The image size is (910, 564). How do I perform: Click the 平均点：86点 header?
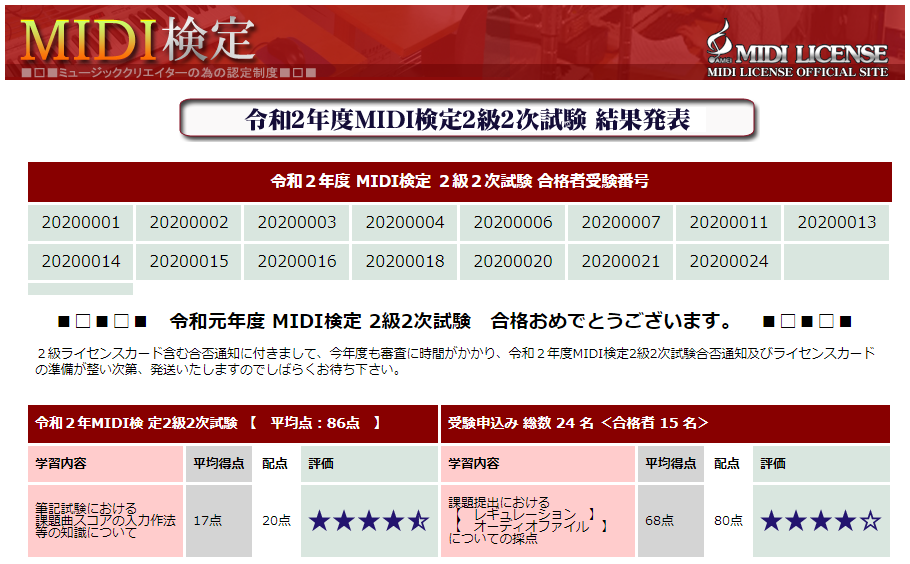pyautogui.click(x=233, y=424)
